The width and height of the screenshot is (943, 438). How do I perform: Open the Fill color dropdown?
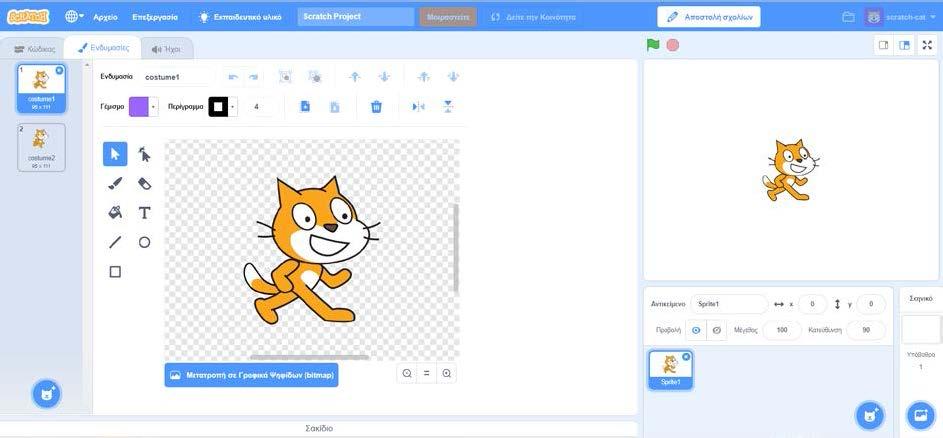(153, 106)
